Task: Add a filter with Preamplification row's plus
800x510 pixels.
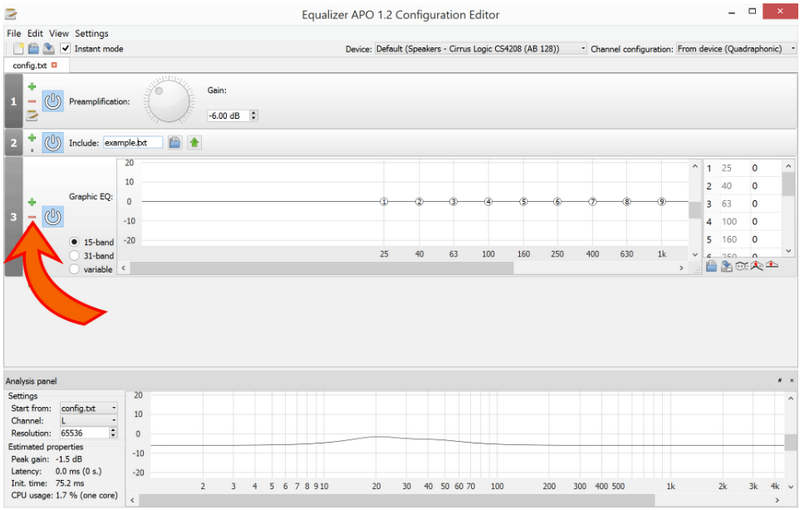Action: pyautogui.click(x=32, y=87)
